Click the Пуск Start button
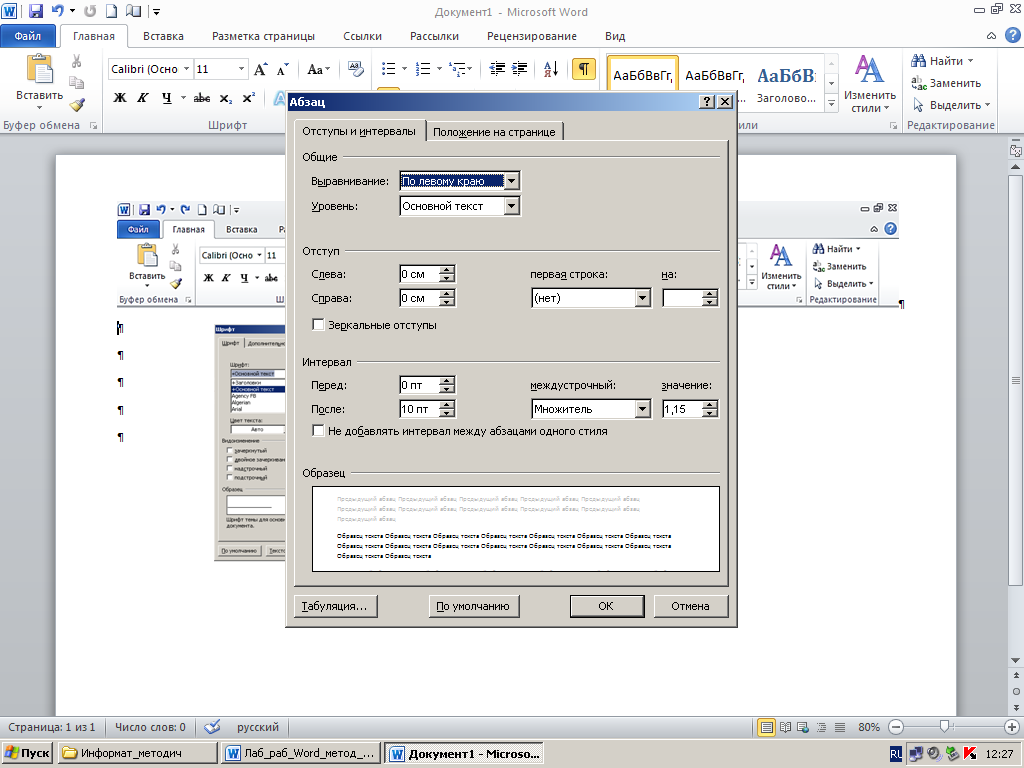Viewport: 1024px width, 768px height. [x=26, y=753]
